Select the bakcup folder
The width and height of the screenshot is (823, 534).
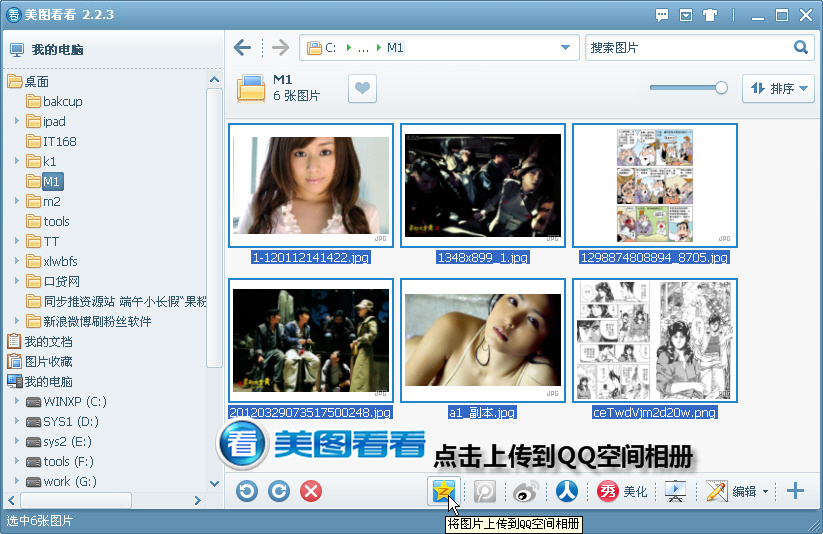(55, 101)
